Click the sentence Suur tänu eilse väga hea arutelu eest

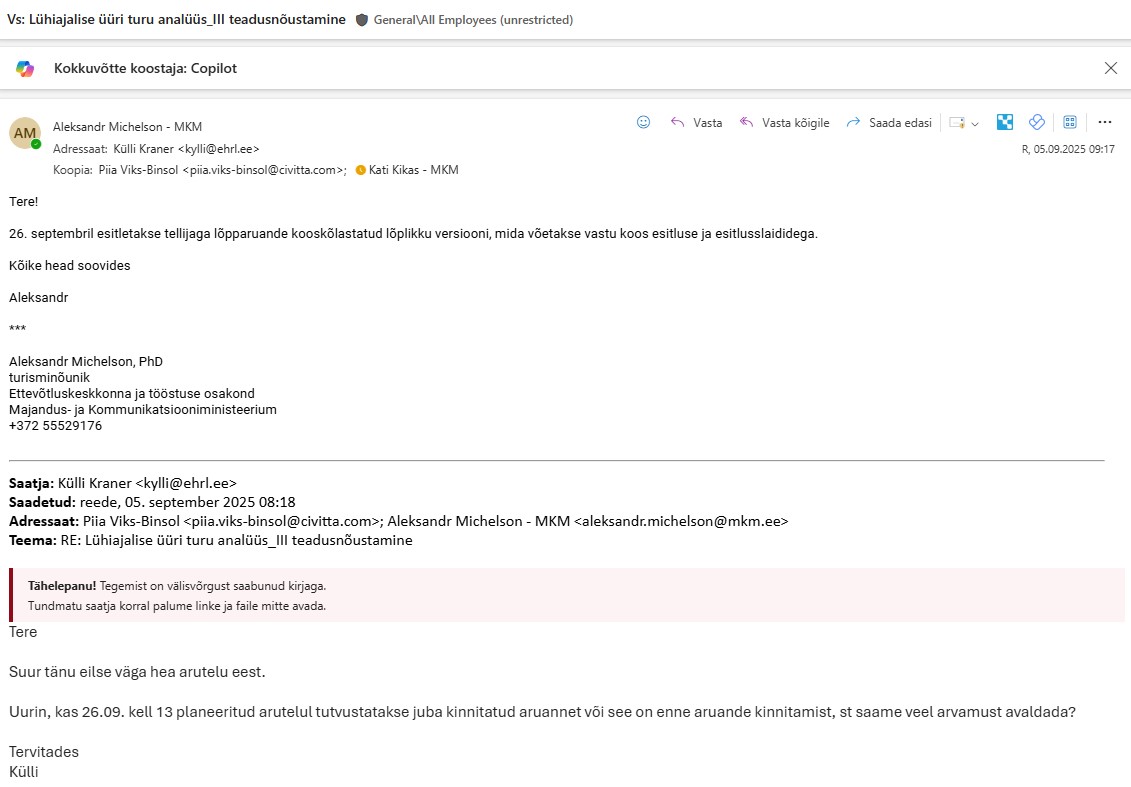click(137, 672)
